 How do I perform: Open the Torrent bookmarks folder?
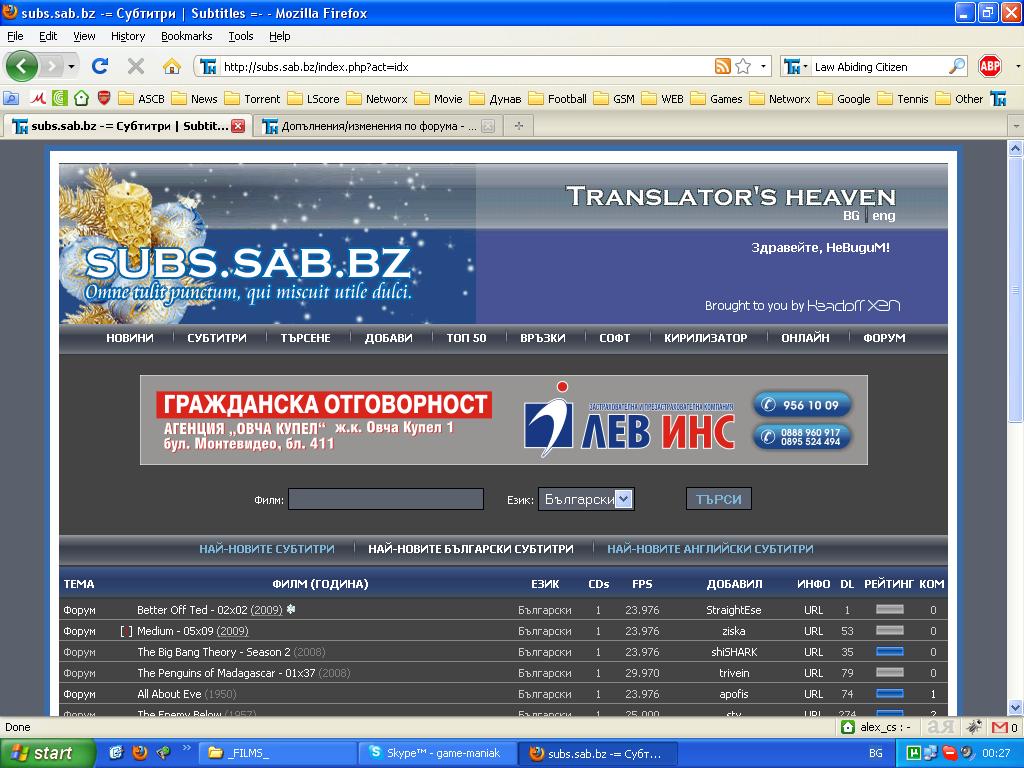[x=252, y=99]
